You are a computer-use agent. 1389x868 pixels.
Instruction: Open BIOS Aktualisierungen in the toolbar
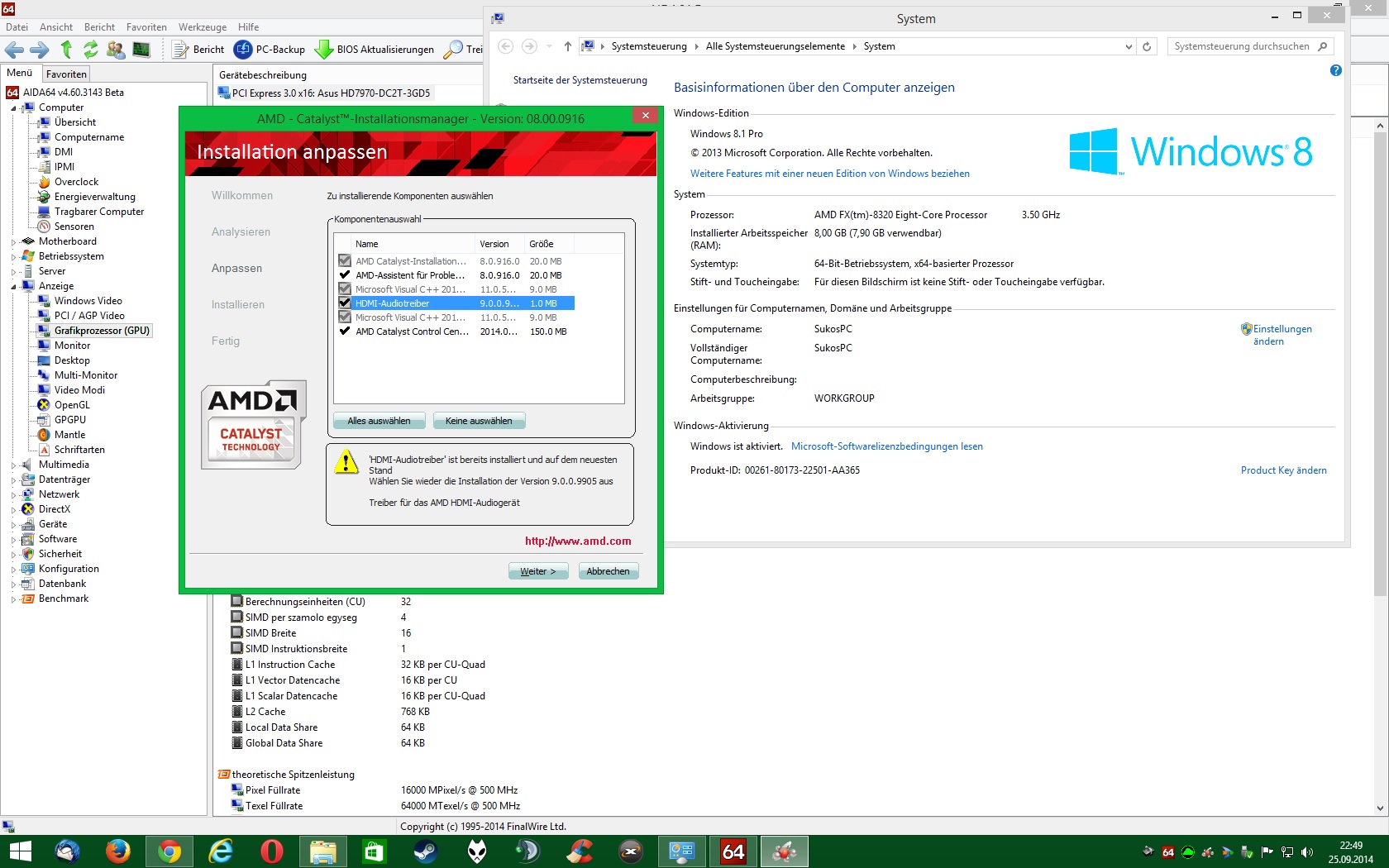[x=375, y=50]
